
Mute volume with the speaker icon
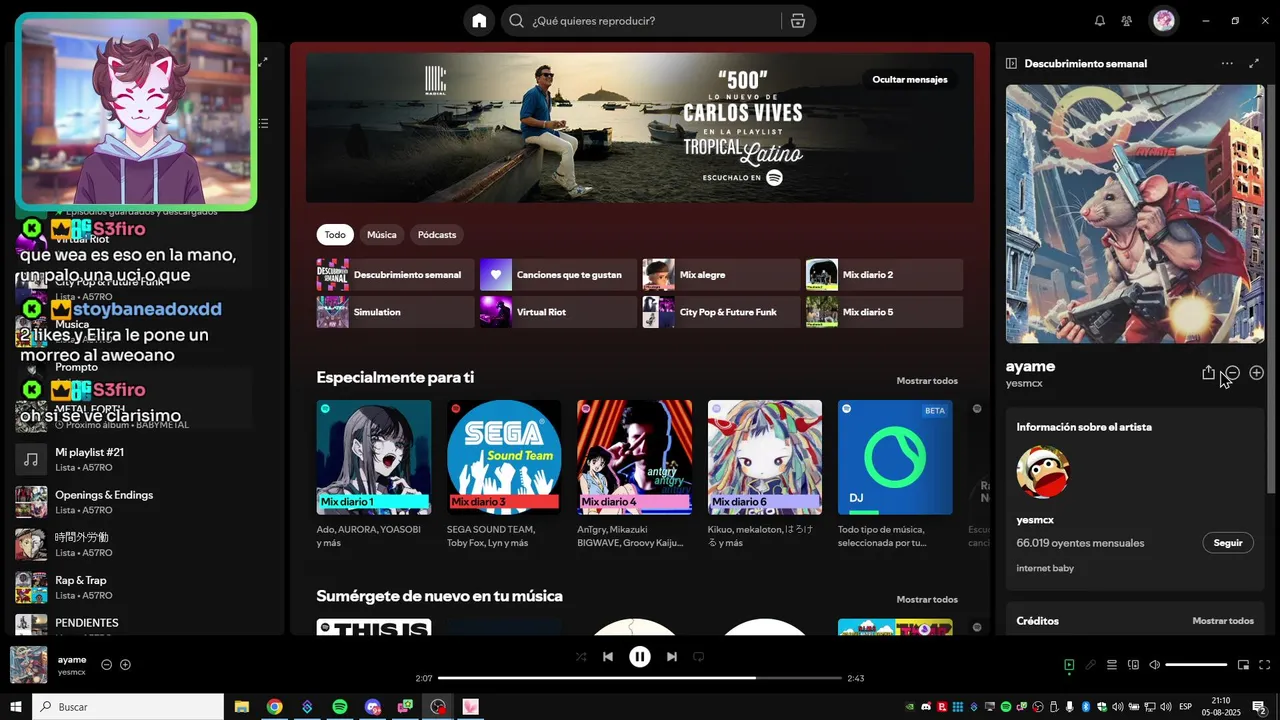1154,665
